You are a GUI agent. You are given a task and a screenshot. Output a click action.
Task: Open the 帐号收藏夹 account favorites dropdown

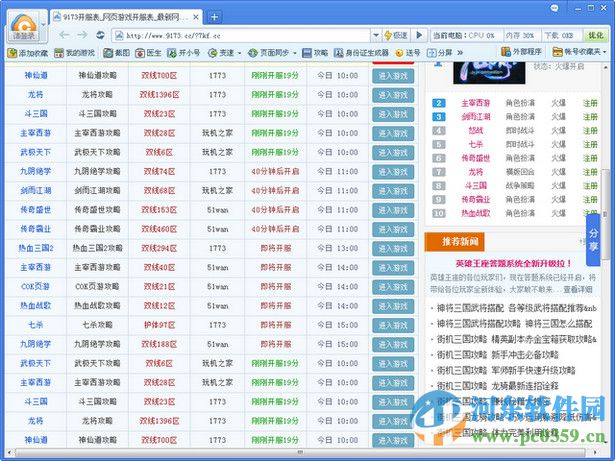click(579, 52)
